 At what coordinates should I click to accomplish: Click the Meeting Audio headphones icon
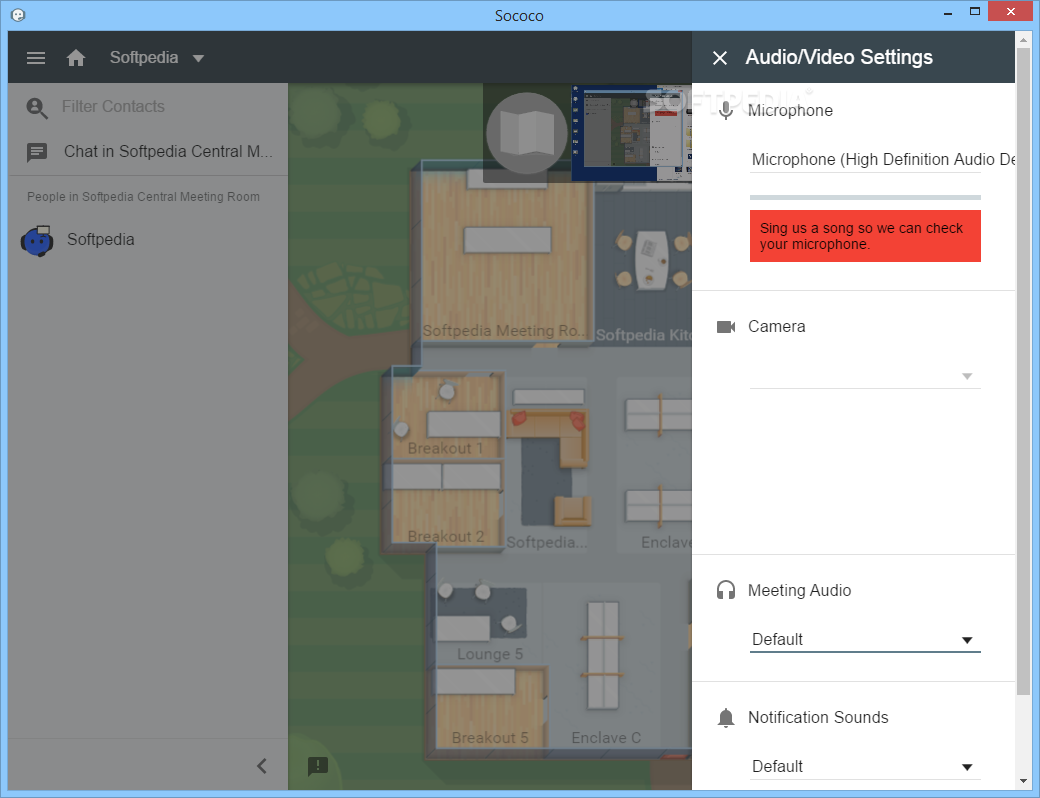point(726,590)
